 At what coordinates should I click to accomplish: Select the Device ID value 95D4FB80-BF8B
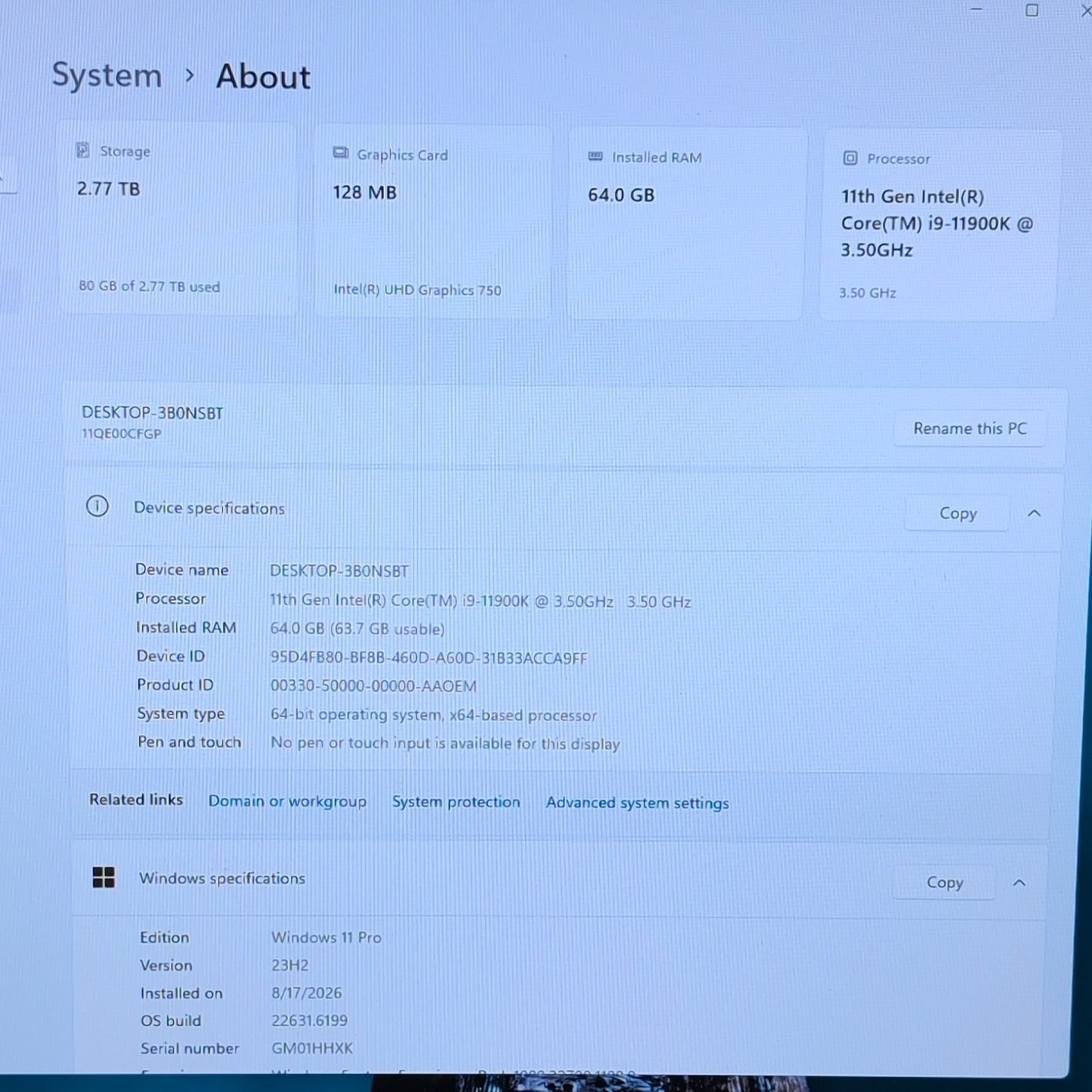pos(428,657)
